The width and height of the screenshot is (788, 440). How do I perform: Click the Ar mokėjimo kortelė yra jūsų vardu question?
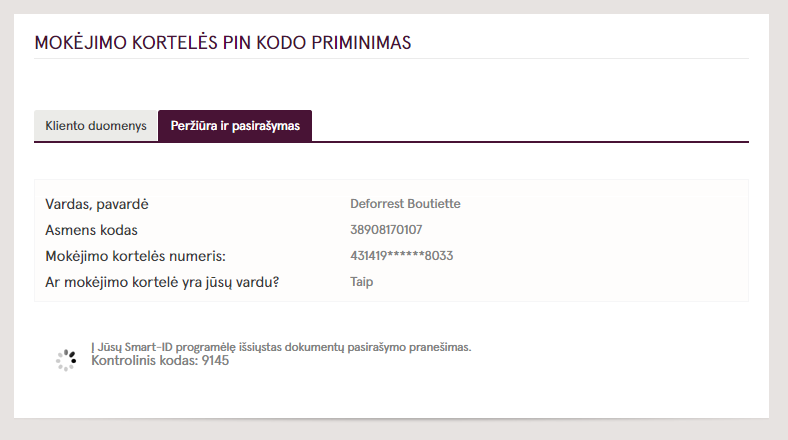click(162, 282)
